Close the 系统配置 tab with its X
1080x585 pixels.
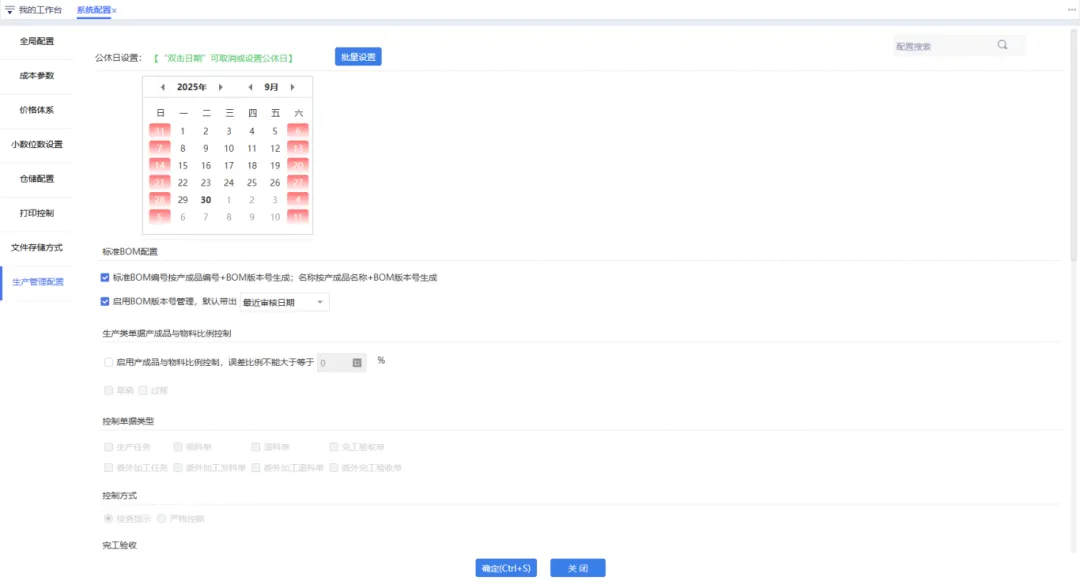pos(115,10)
